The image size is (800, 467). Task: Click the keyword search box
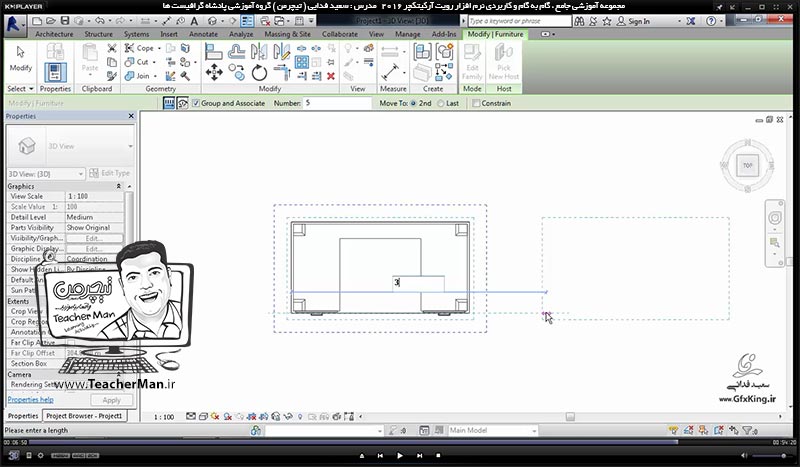pos(519,21)
